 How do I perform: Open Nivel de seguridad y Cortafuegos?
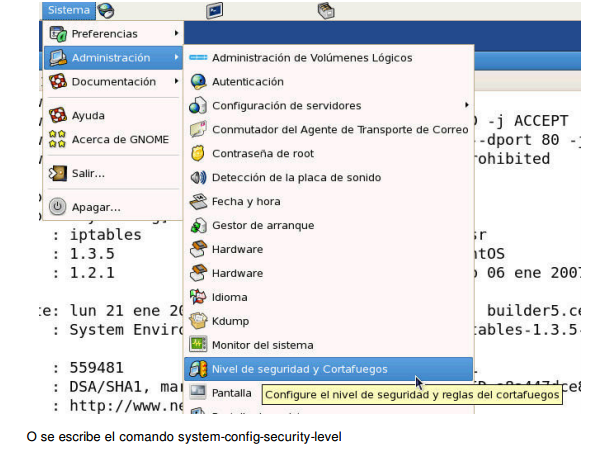coord(299,369)
